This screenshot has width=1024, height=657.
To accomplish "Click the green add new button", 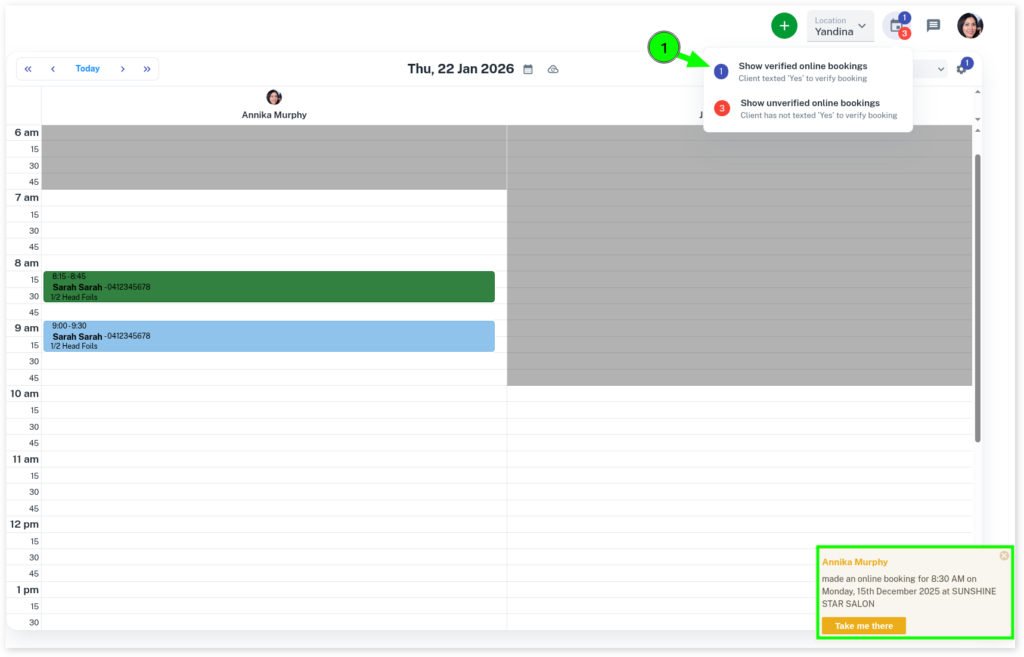I will pos(784,26).
